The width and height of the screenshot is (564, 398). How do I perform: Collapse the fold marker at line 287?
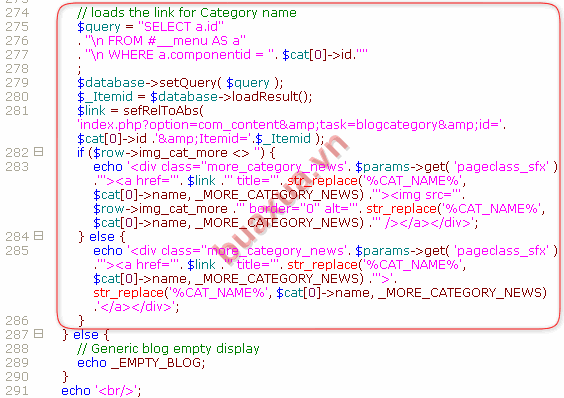pos(38,334)
